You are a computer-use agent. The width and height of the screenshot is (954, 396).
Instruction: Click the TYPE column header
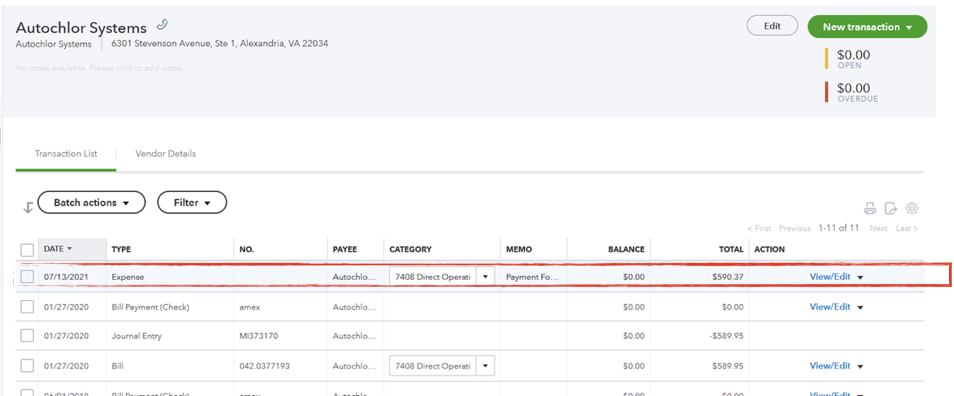coord(121,249)
